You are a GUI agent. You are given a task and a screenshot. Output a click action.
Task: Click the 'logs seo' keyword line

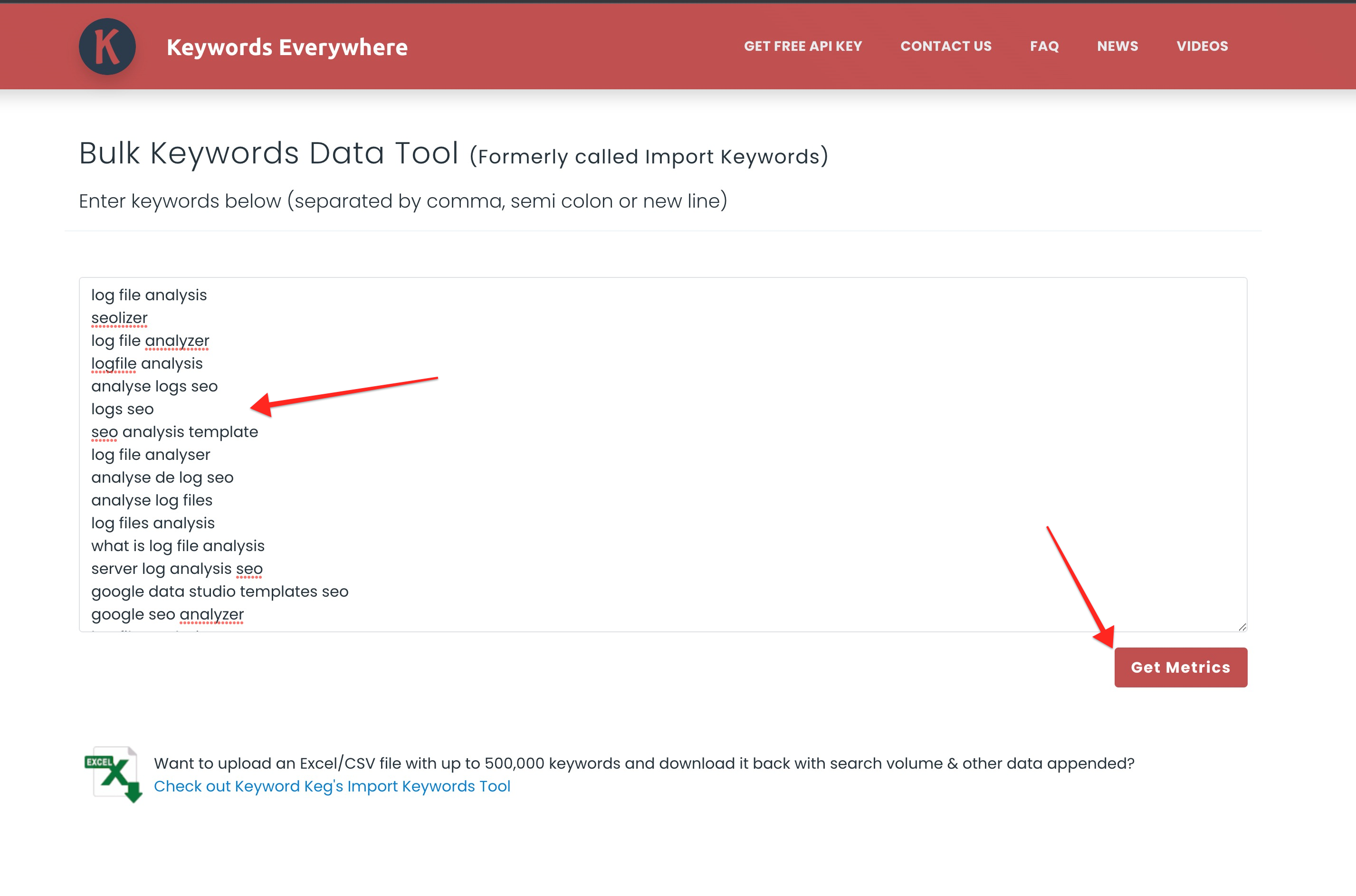[122, 409]
